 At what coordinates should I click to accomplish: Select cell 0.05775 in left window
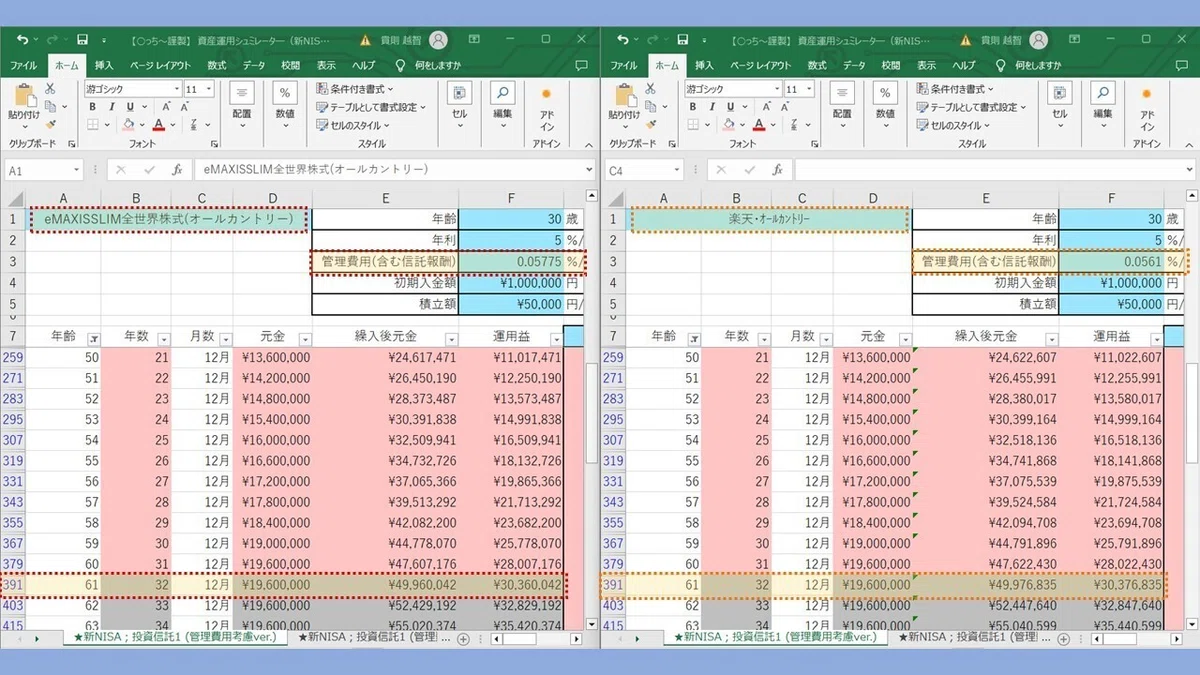point(511,262)
